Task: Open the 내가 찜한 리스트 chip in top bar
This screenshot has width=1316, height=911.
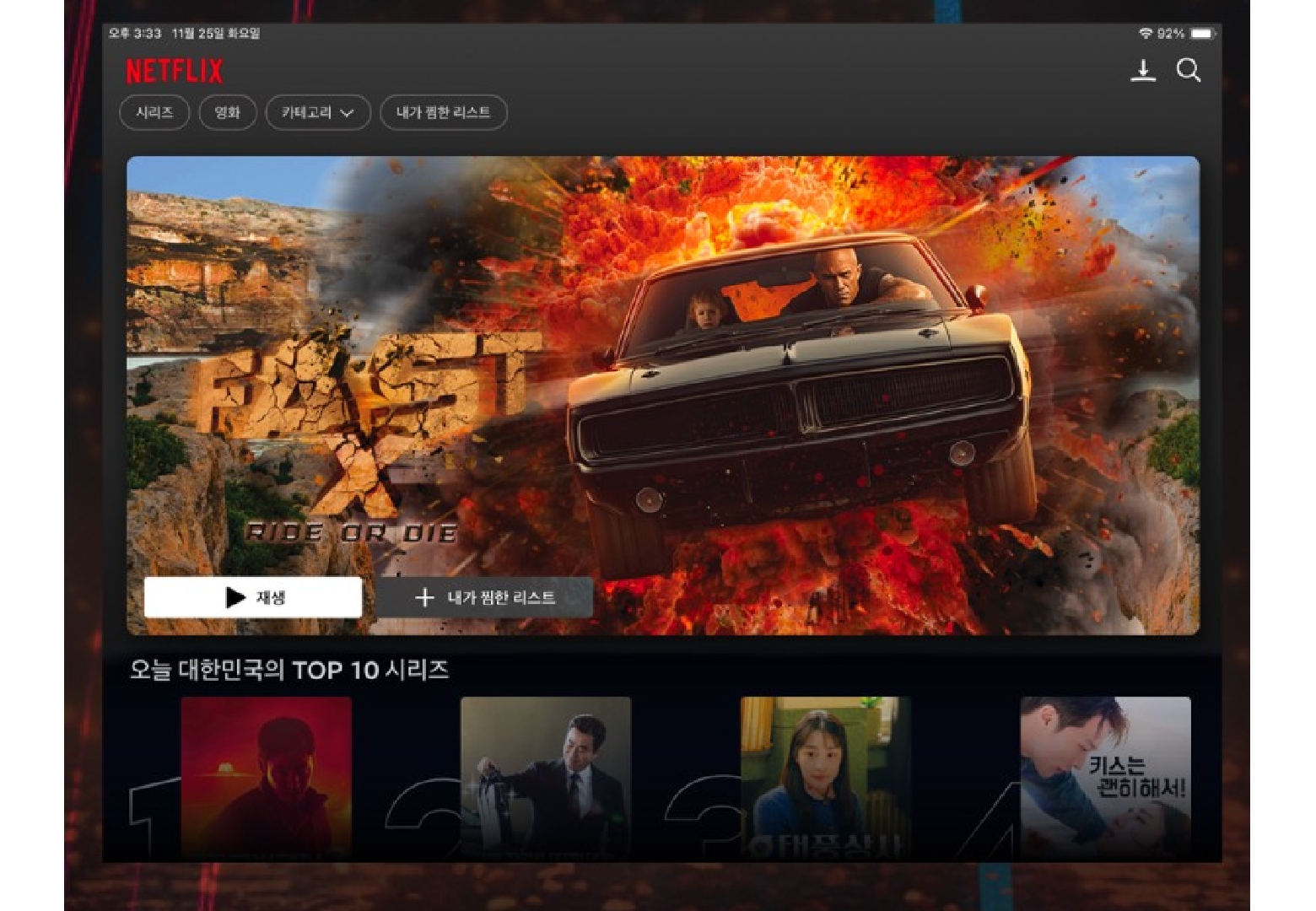Action: coord(444,112)
